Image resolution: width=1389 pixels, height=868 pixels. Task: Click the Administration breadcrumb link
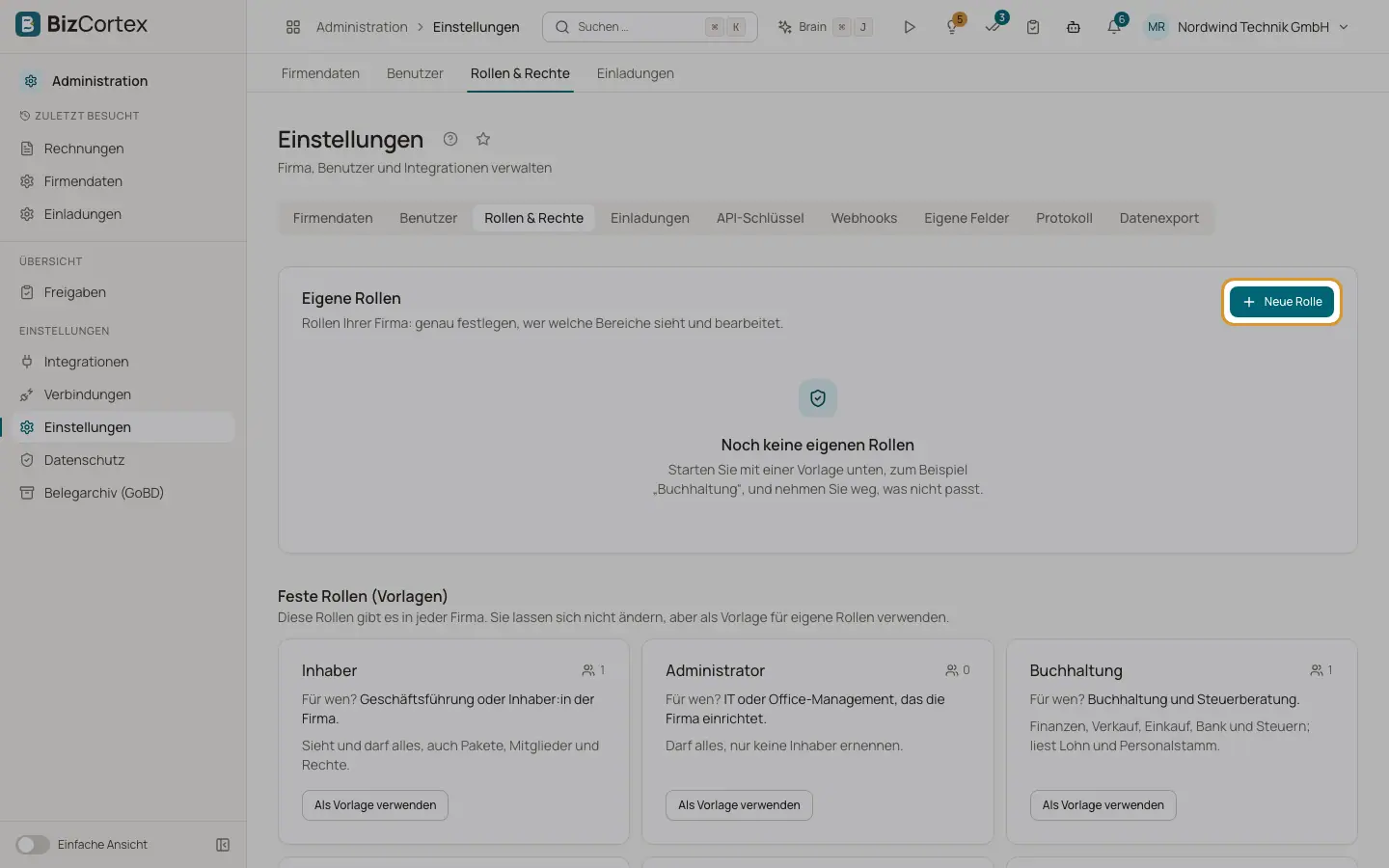pos(362,27)
